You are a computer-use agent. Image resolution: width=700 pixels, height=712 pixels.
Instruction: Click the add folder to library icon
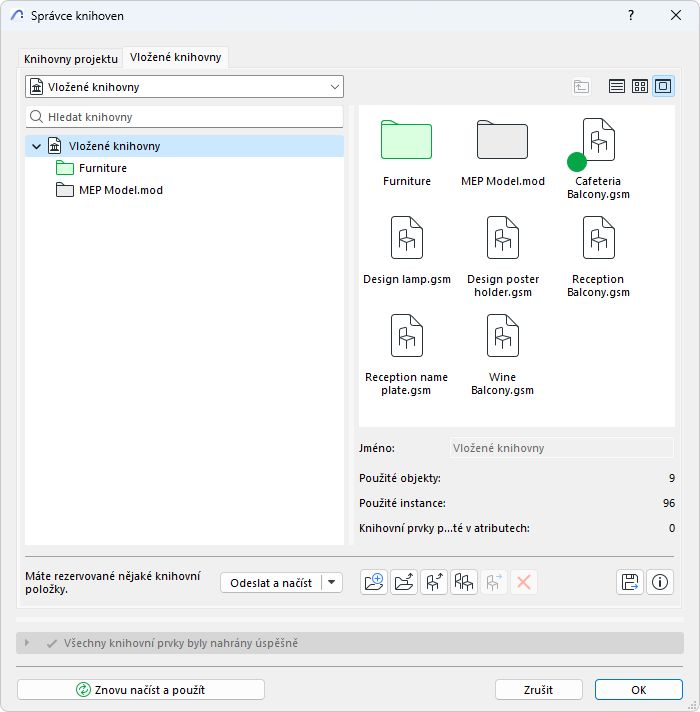coord(404,582)
